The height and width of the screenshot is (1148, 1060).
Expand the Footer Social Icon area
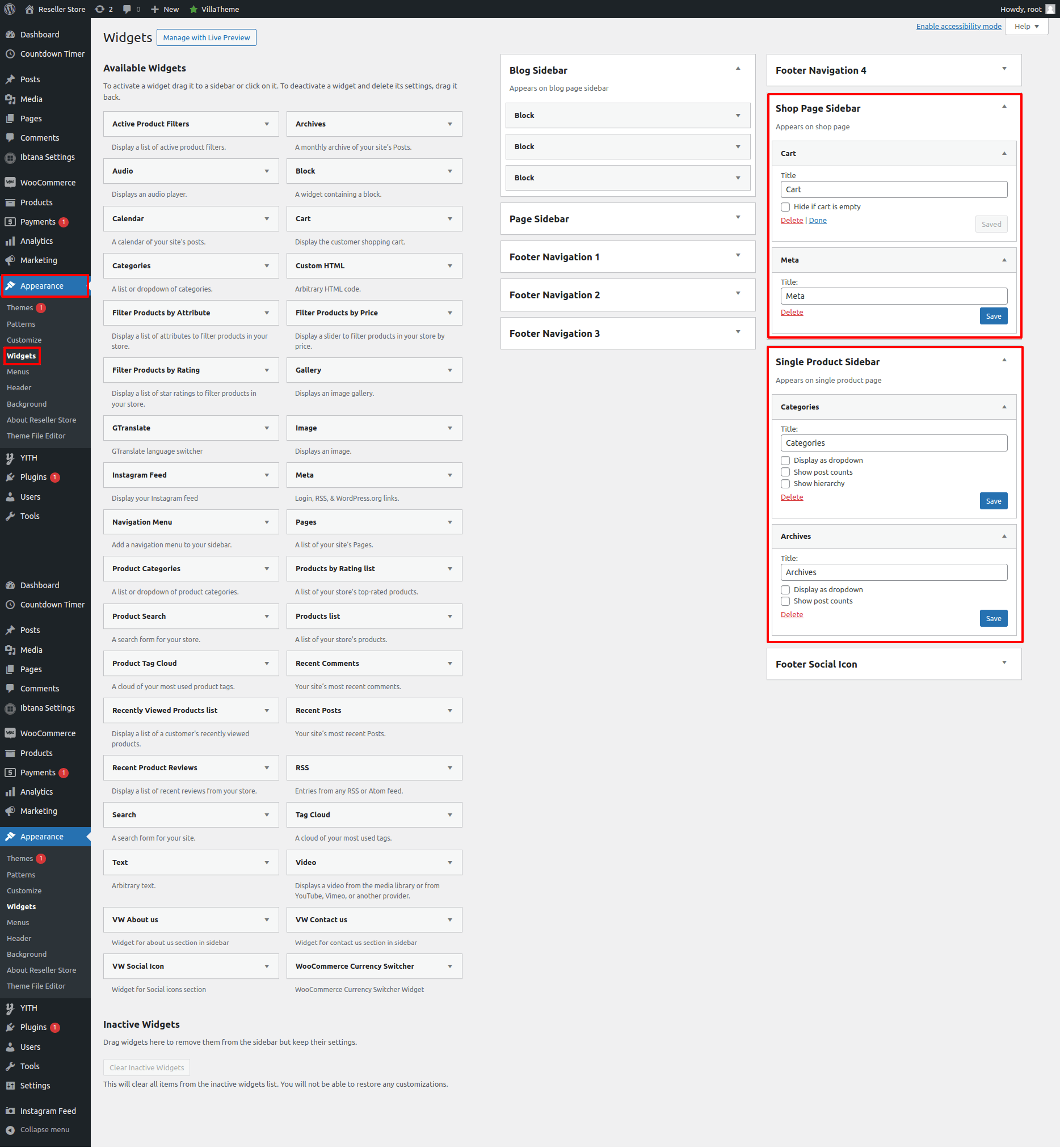pyautogui.click(x=1004, y=663)
